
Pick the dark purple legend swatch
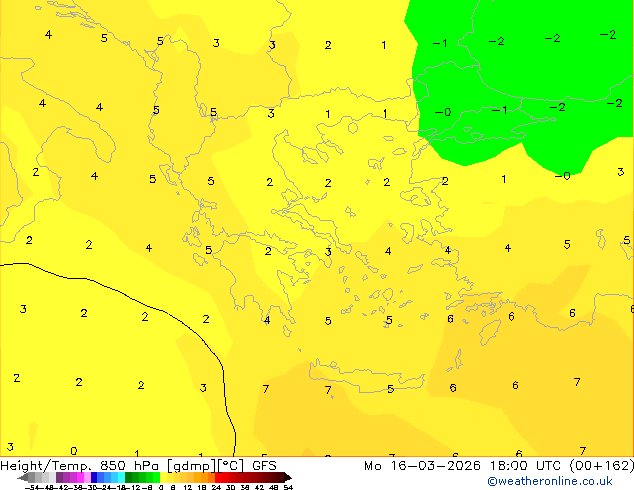59,478
